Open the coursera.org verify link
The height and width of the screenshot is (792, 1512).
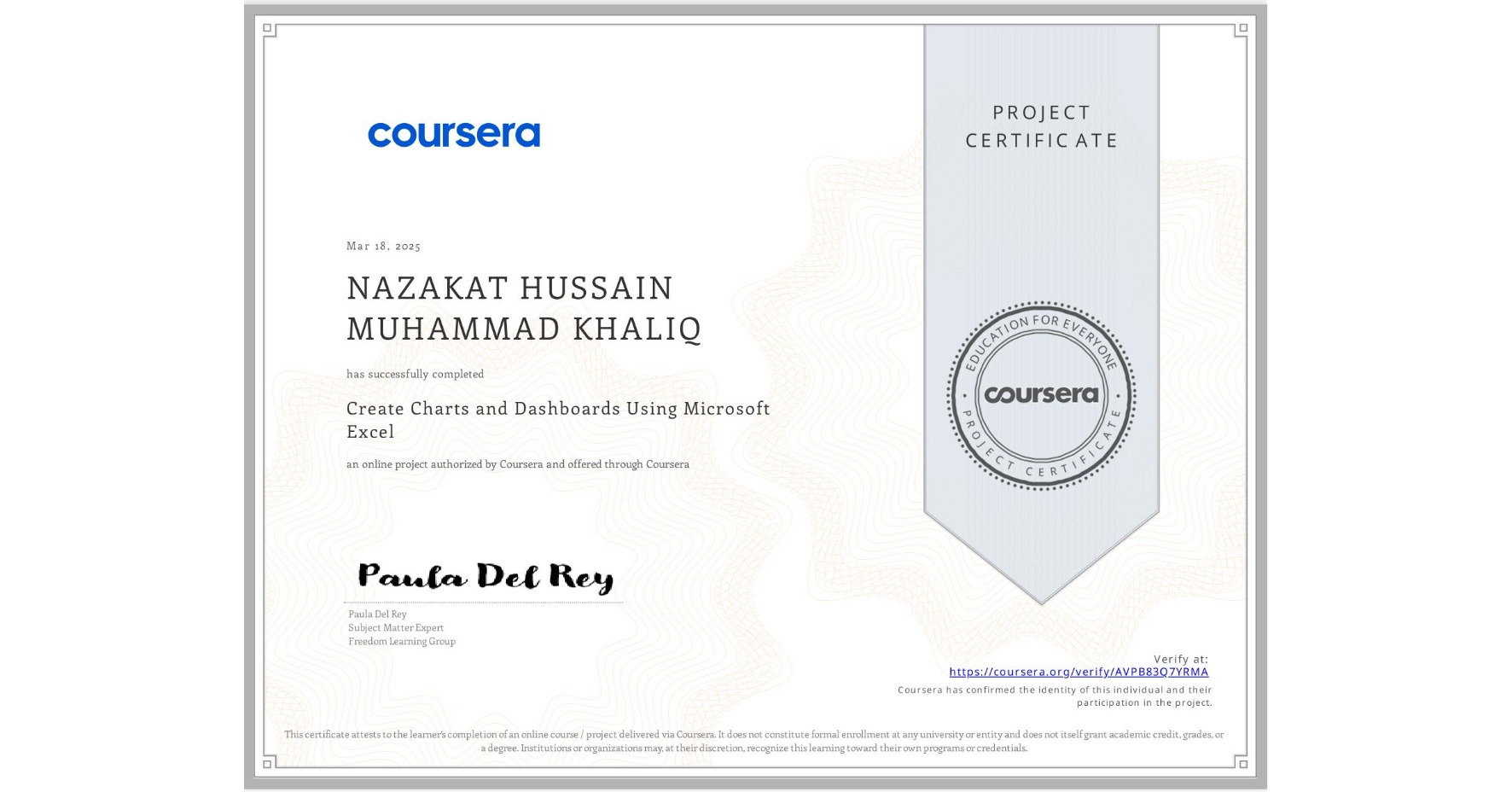1079,672
